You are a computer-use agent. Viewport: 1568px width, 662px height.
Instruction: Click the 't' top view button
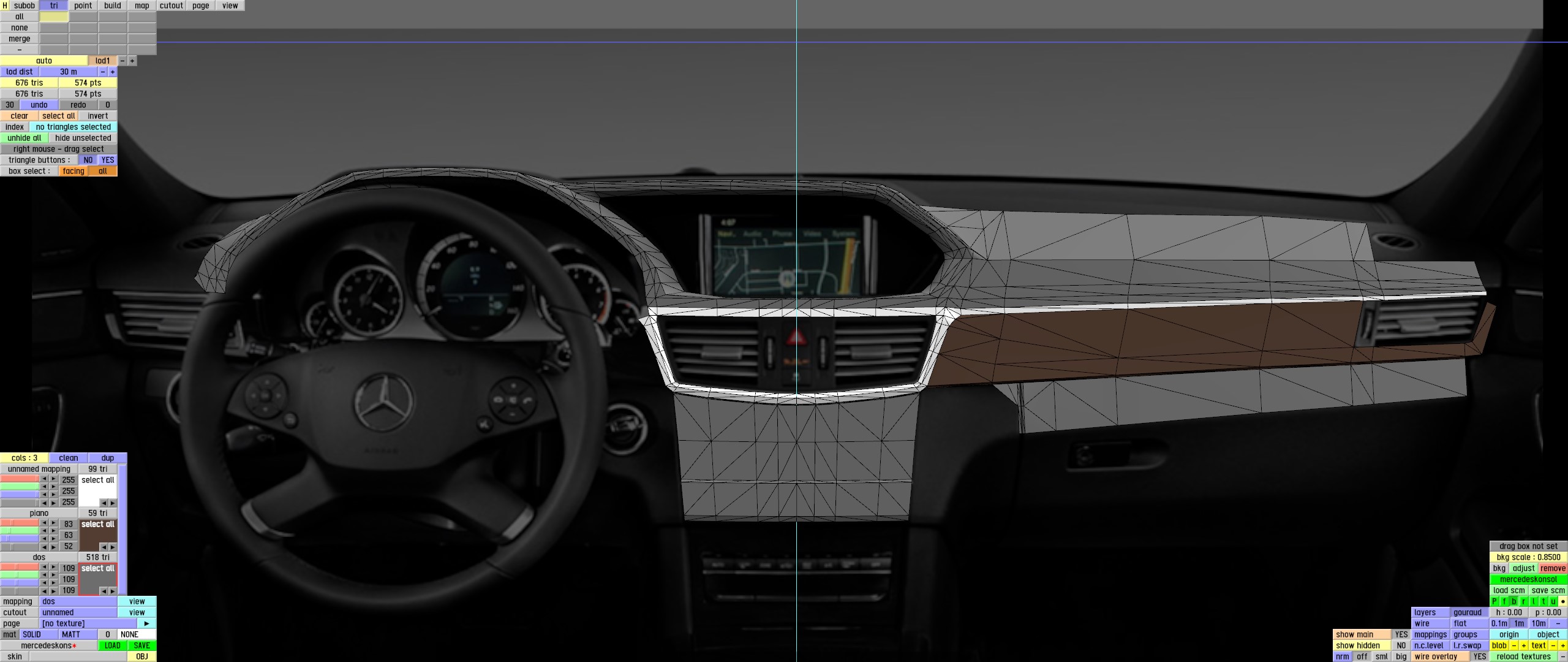pyautogui.click(x=1543, y=601)
